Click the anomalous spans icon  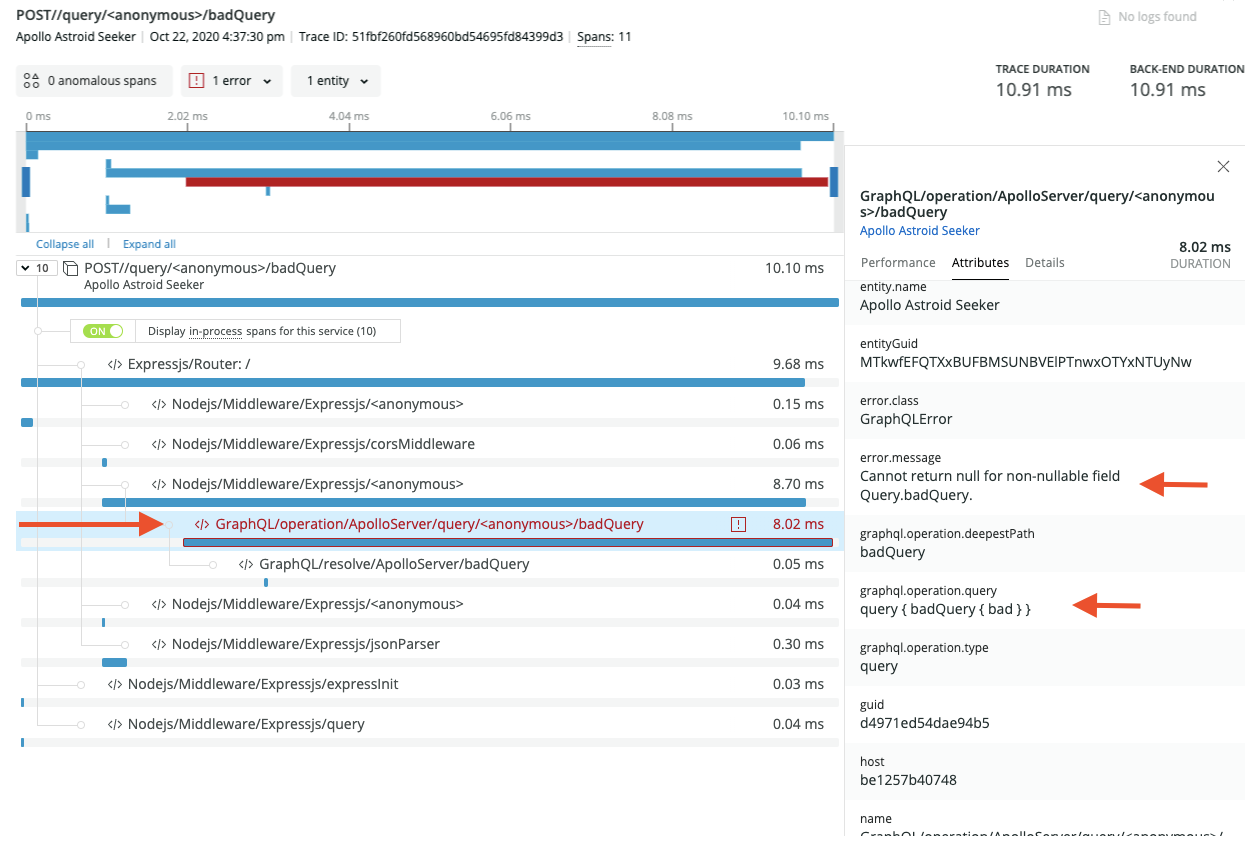(x=31, y=81)
